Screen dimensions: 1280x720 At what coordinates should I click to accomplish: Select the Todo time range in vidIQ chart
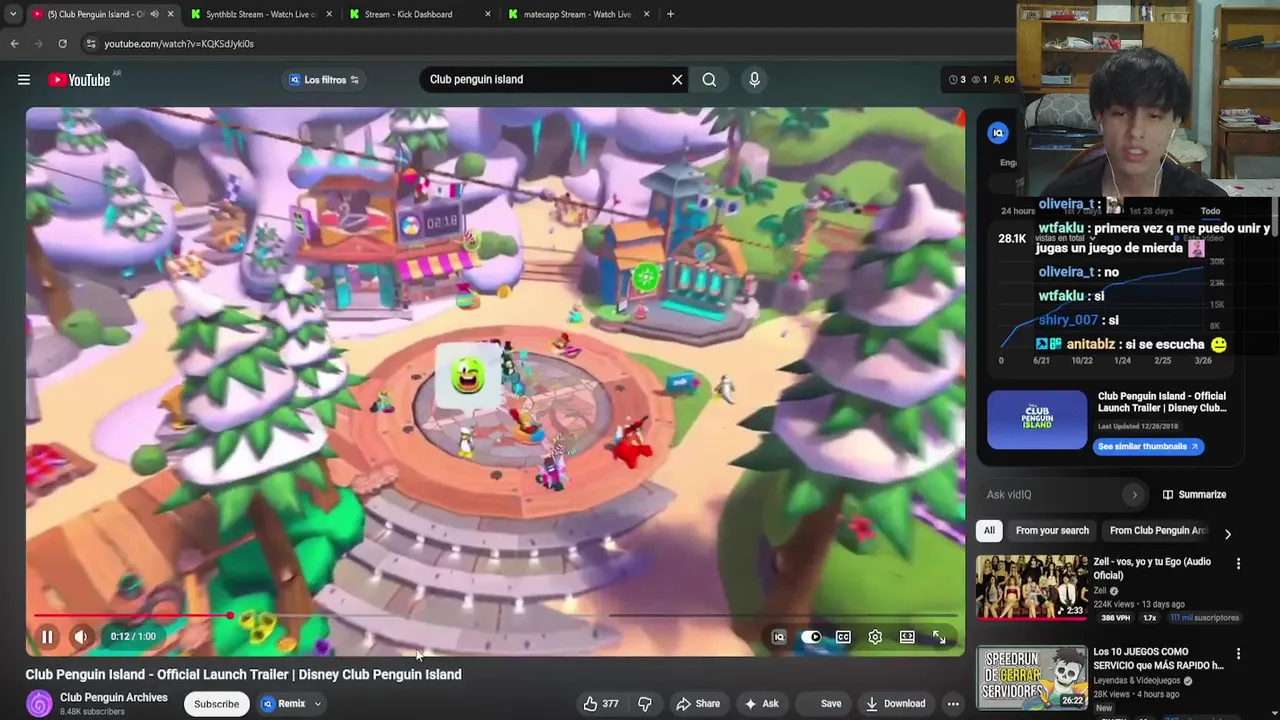coord(1210,211)
